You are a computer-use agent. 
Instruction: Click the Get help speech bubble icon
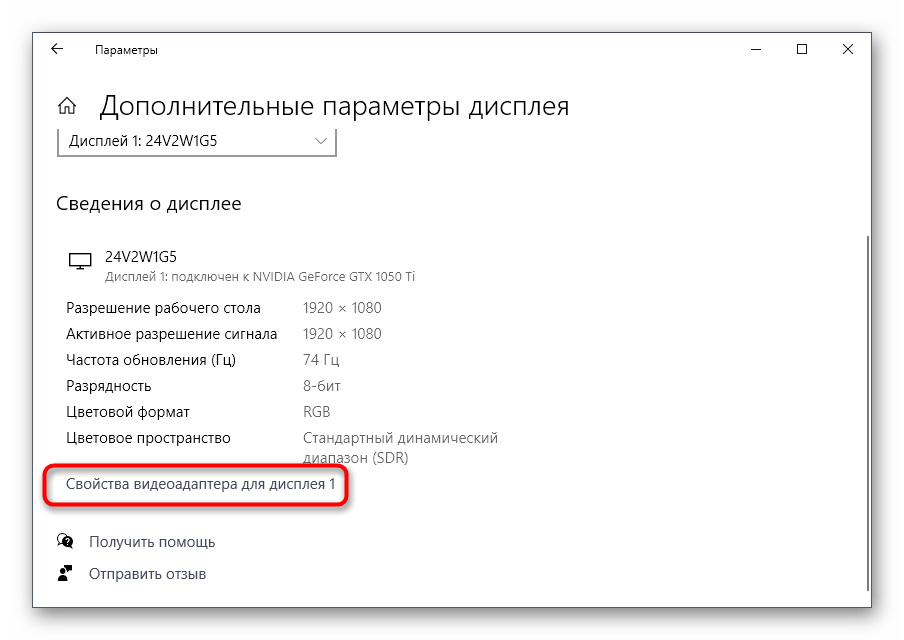coord(66,542)
